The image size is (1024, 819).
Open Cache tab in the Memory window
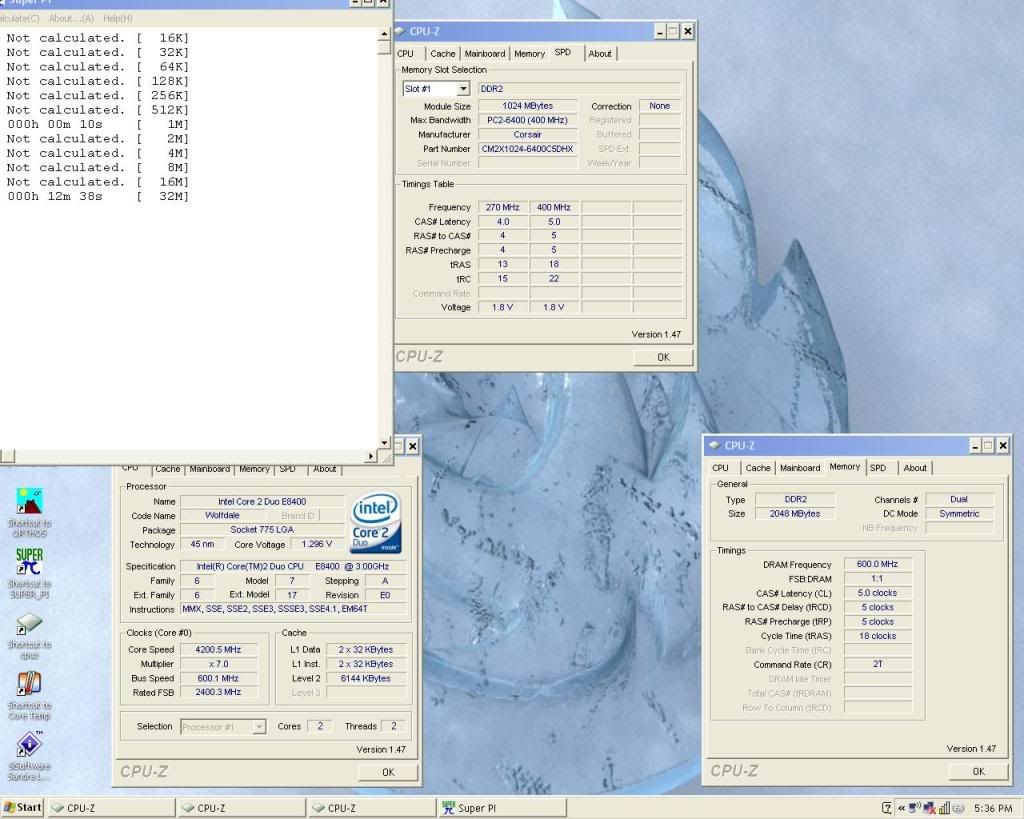(x=758, y=468)
